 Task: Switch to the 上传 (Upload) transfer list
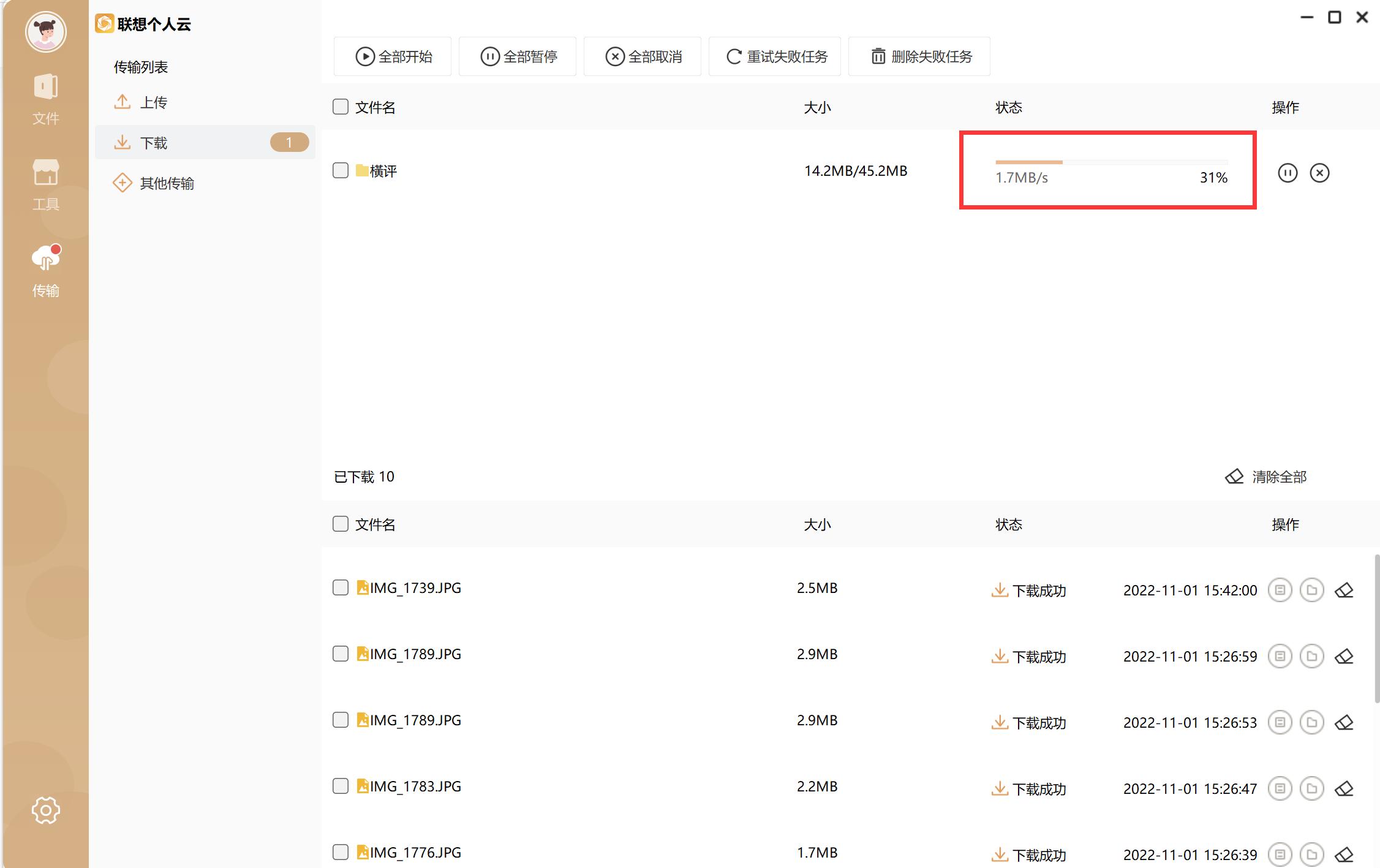coord(153,102)
